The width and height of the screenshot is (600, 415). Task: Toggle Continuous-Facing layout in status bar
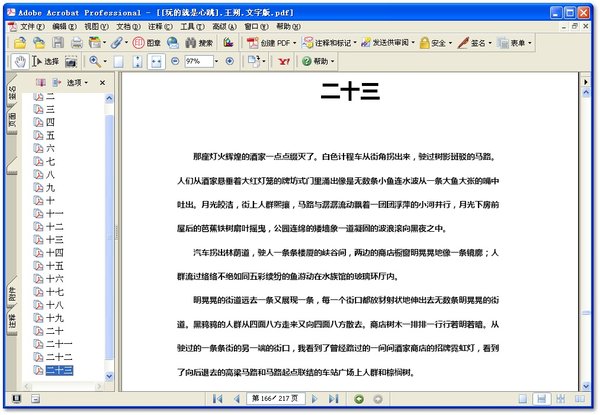[561, 399]
